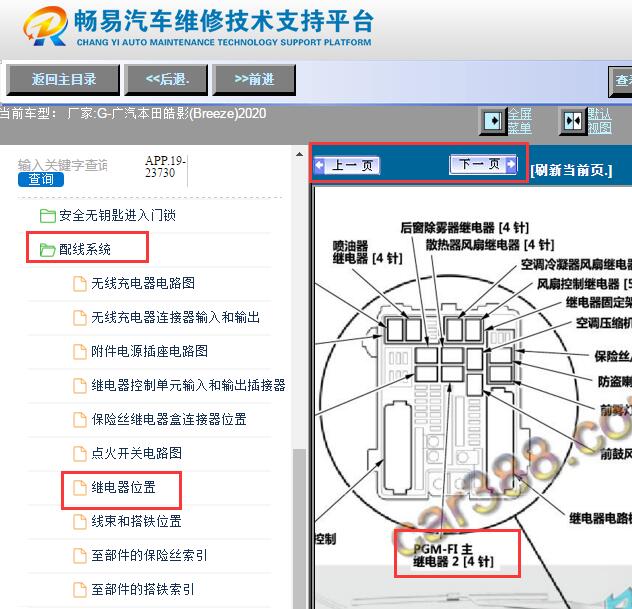Image resolution: width=632 pixels, height=609 pixels.
Task: Click page icon beside 无线充电器连接器输入和输出
Action: click(x=79, y=318)
